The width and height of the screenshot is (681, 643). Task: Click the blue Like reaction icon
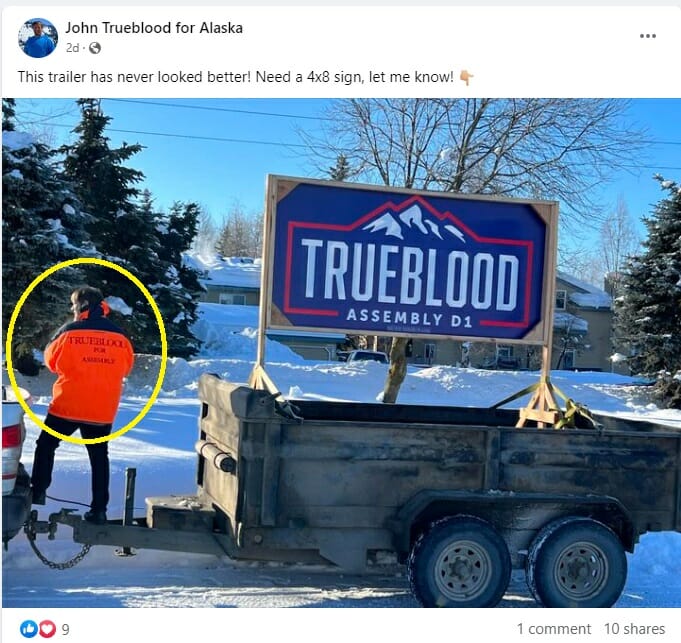tap(29, 629)
